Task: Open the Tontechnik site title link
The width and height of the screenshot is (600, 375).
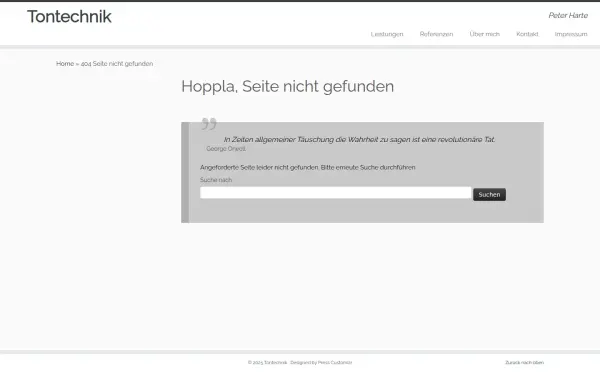Action: point(69,17)
